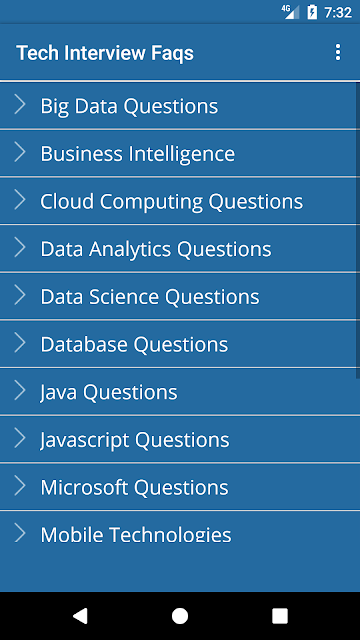
Task: Tap the battery icon in the status bar
Action: [312, 12]
